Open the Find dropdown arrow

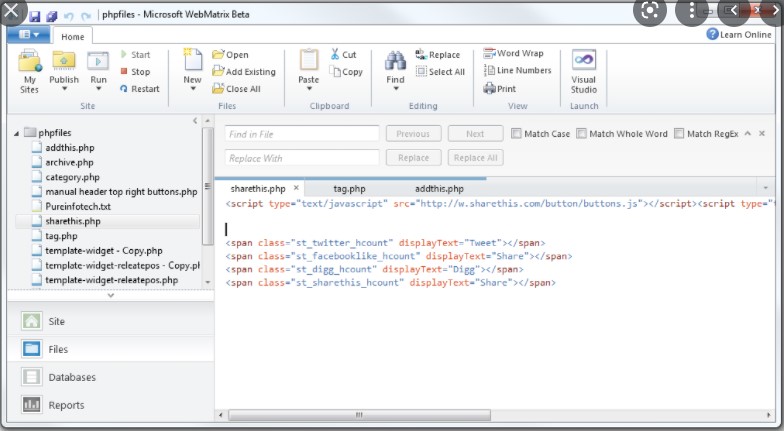pos(395,89)
